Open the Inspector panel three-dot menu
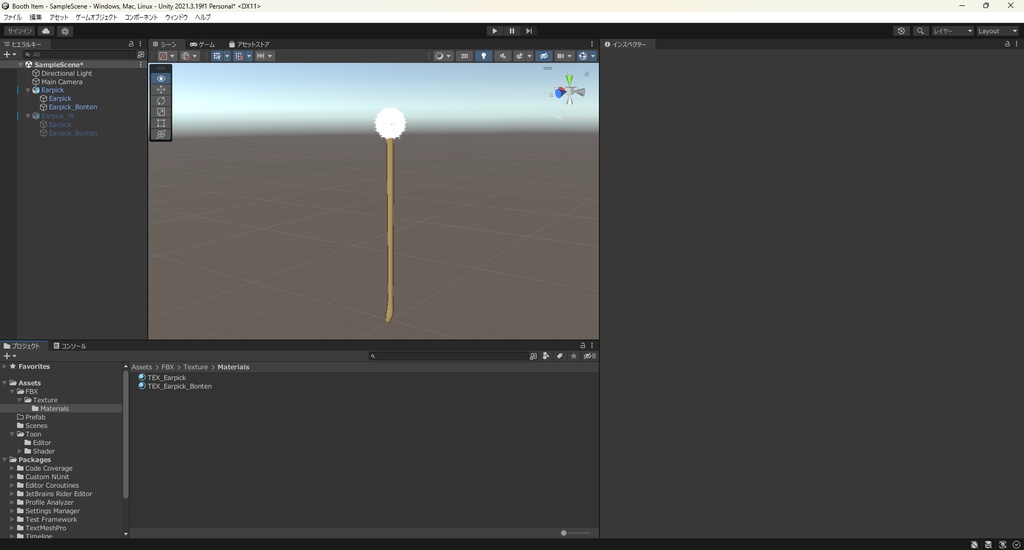1024x550 pixels. point(1017,44)
